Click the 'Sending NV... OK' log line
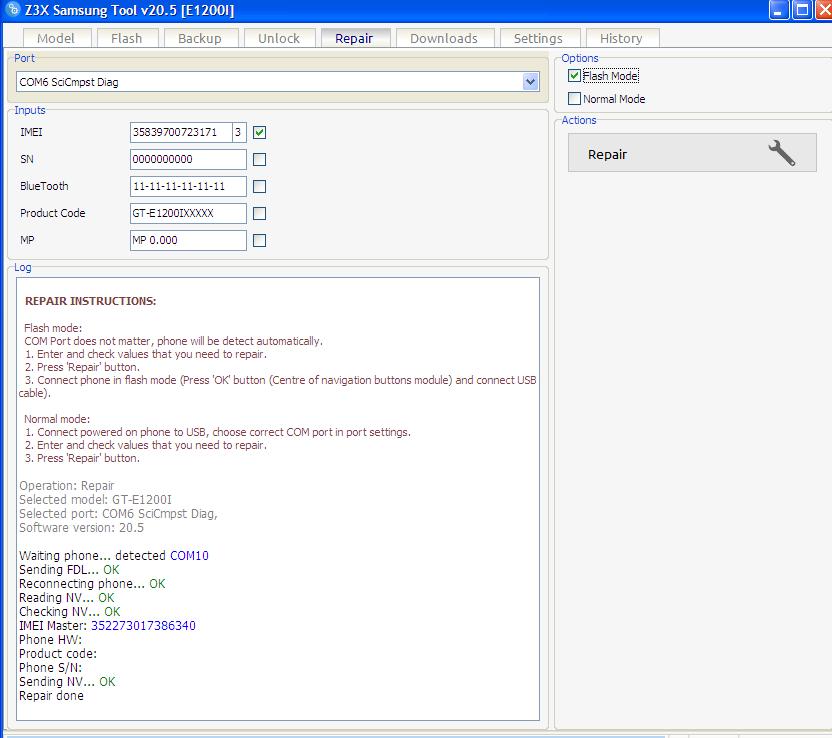Image resolution: width=832 pixels, height=738 pixels. 67,682
